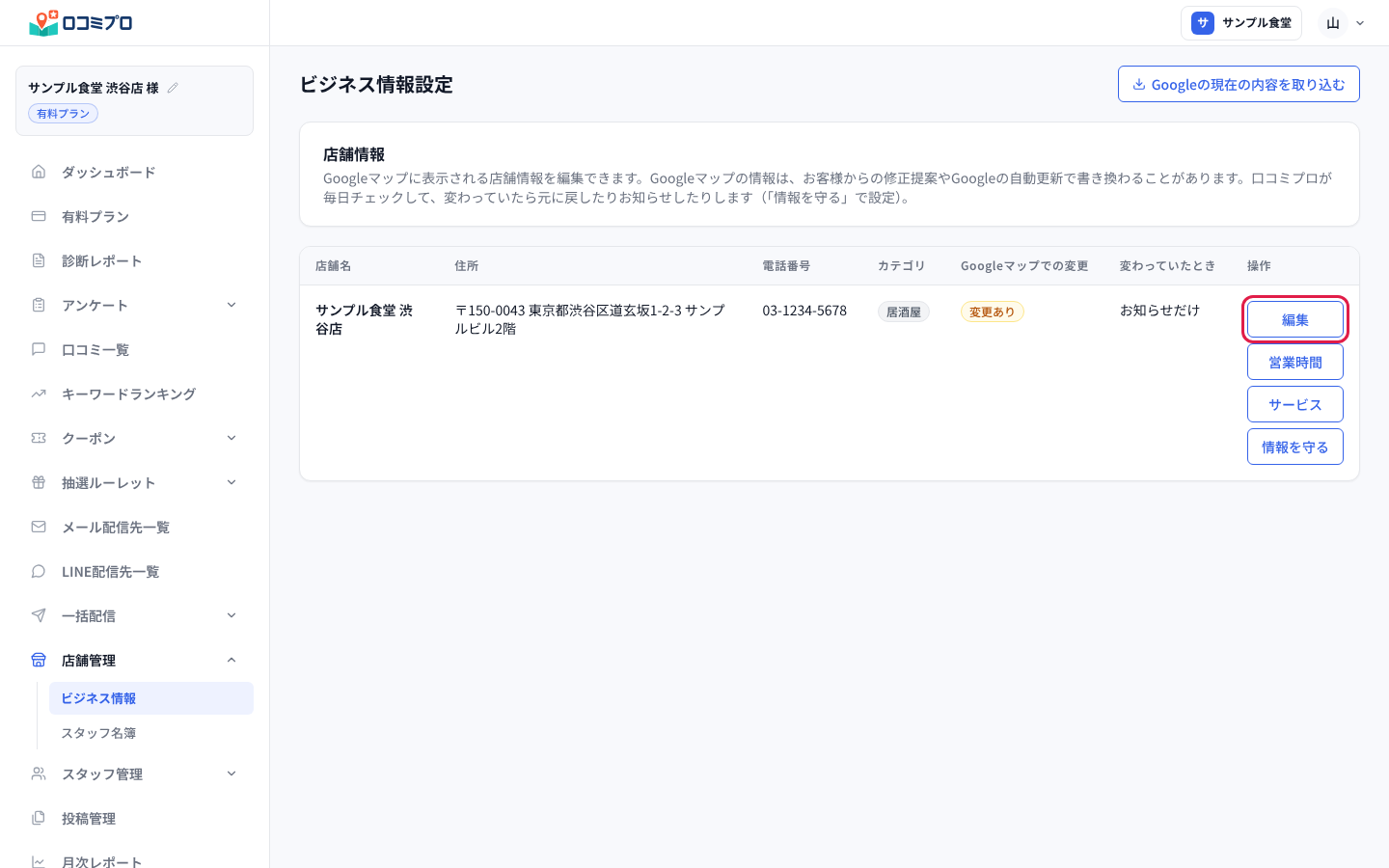This screenshot has width=1389, height=868.
Task: Click the 変更あり status badge
Action: [992, 312]
